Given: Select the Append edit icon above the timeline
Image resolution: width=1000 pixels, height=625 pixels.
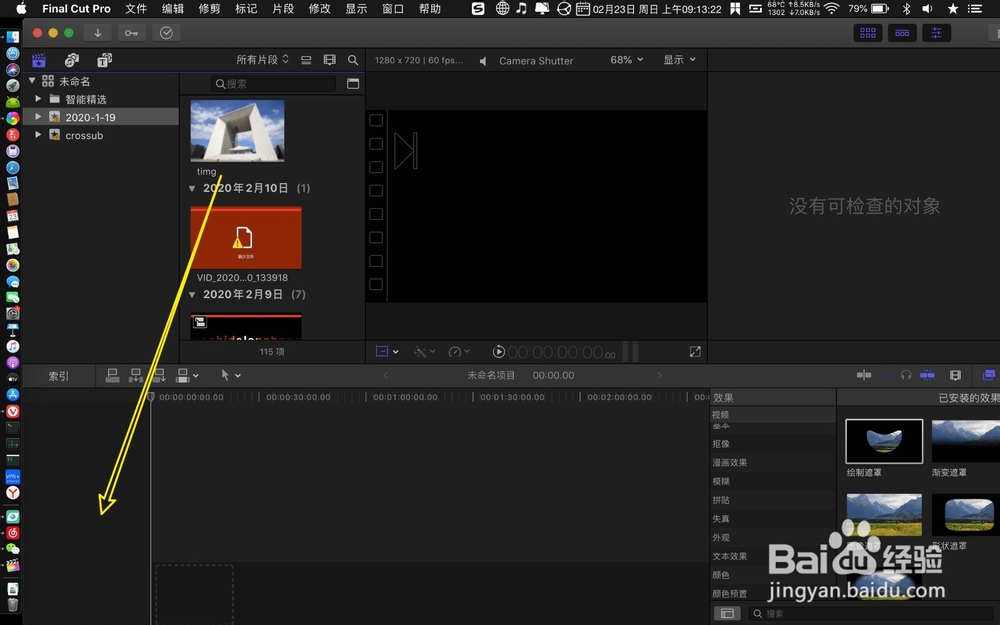Looking at the screenshot, I should tap(158, 375).
